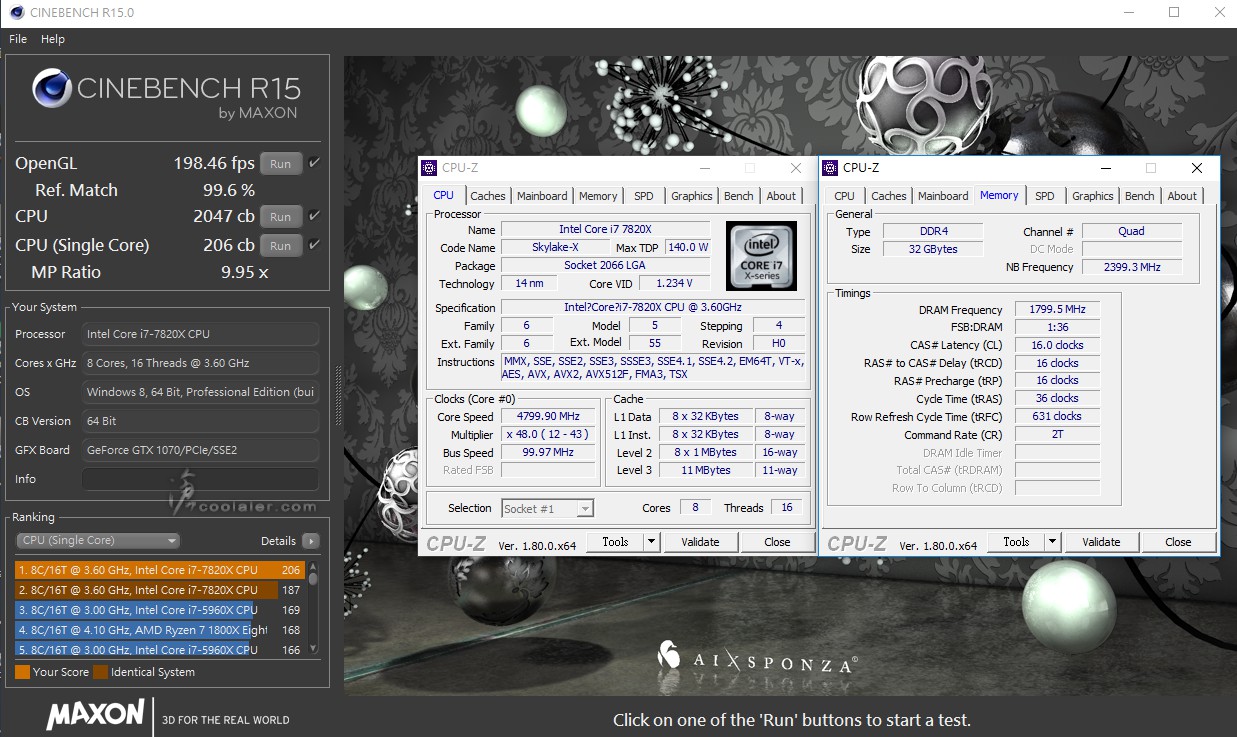Click Core Speed value 4799.90 MHz
The height and width of the screenshot is (737, 1237).
coord(550,417)
